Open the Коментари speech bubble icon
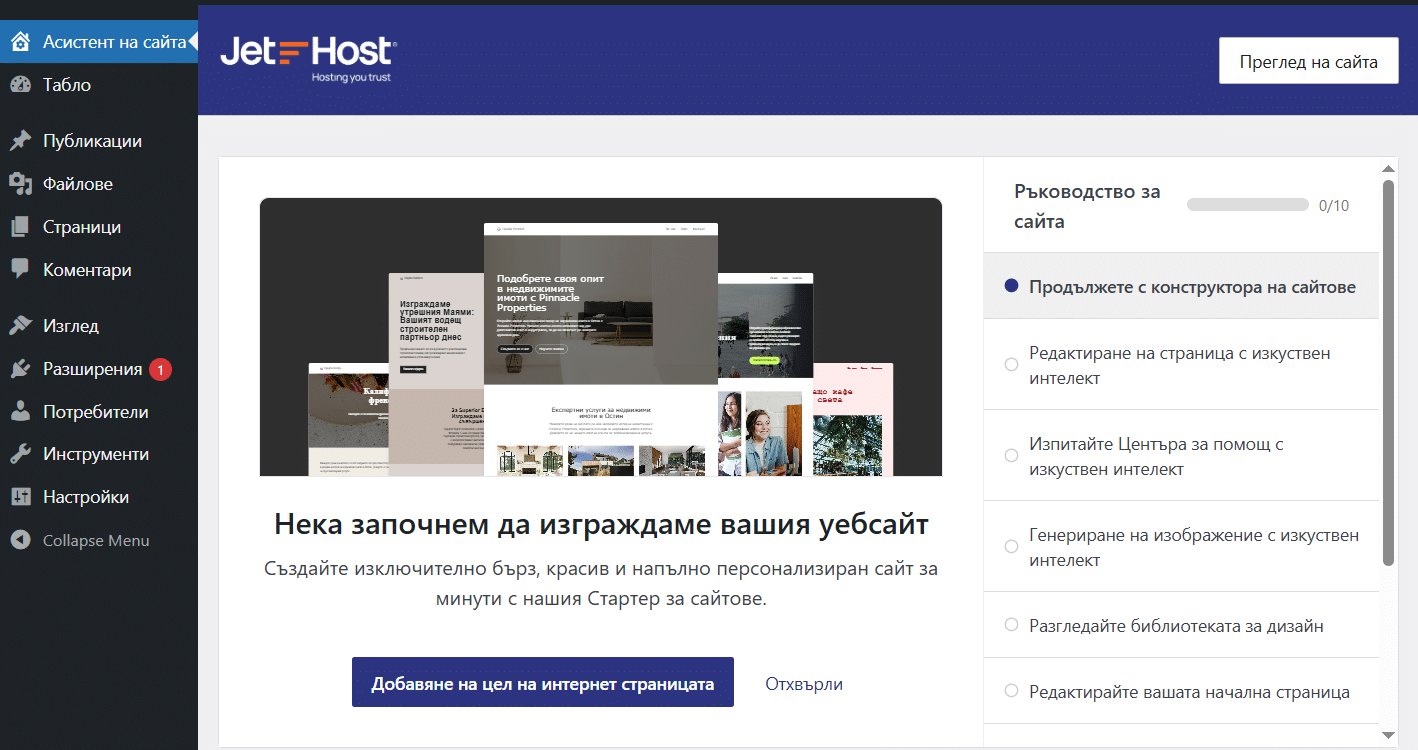Viewport: 1418px width, 750px height. click(20, 270)
